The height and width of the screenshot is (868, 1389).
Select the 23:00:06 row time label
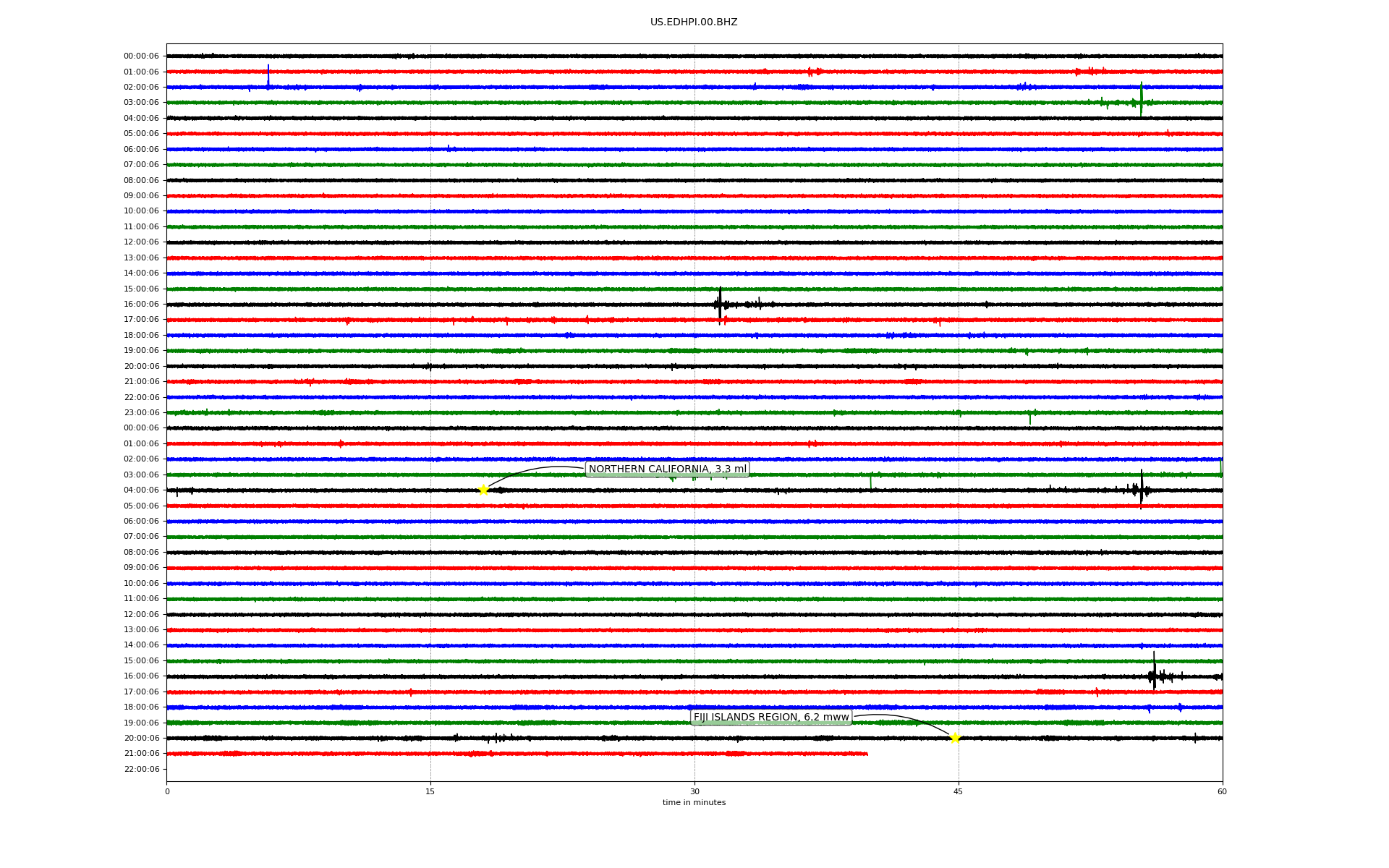pos(141,413)
